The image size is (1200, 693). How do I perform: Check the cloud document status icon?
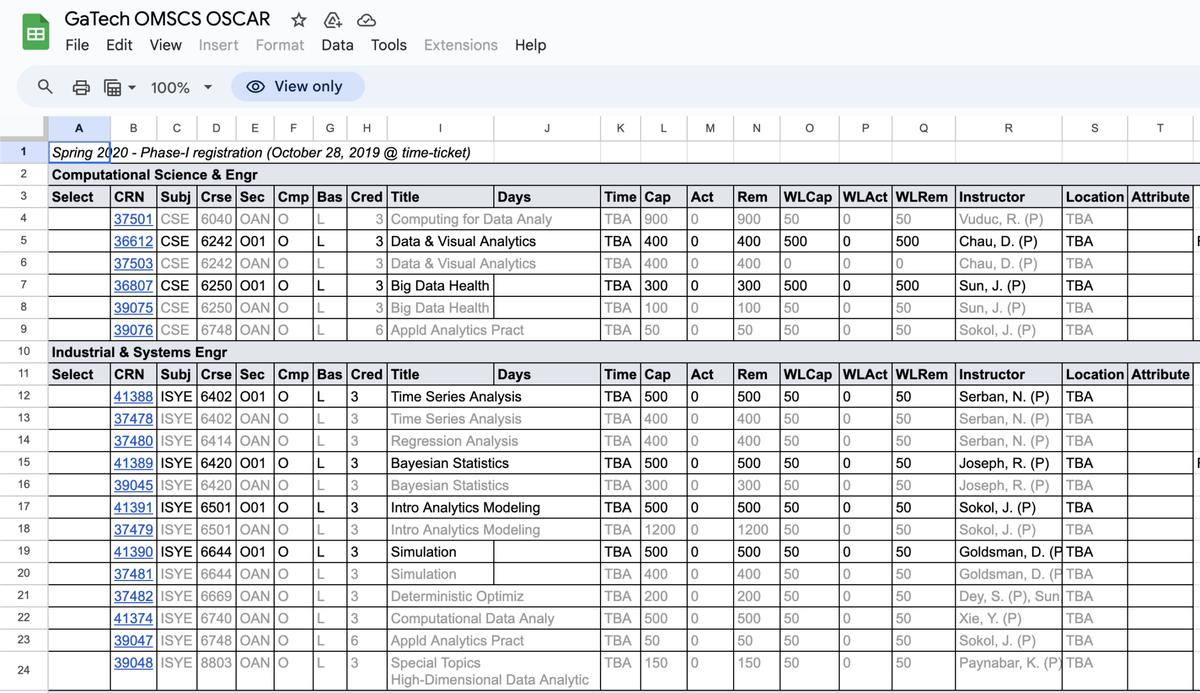pos(366,20)
